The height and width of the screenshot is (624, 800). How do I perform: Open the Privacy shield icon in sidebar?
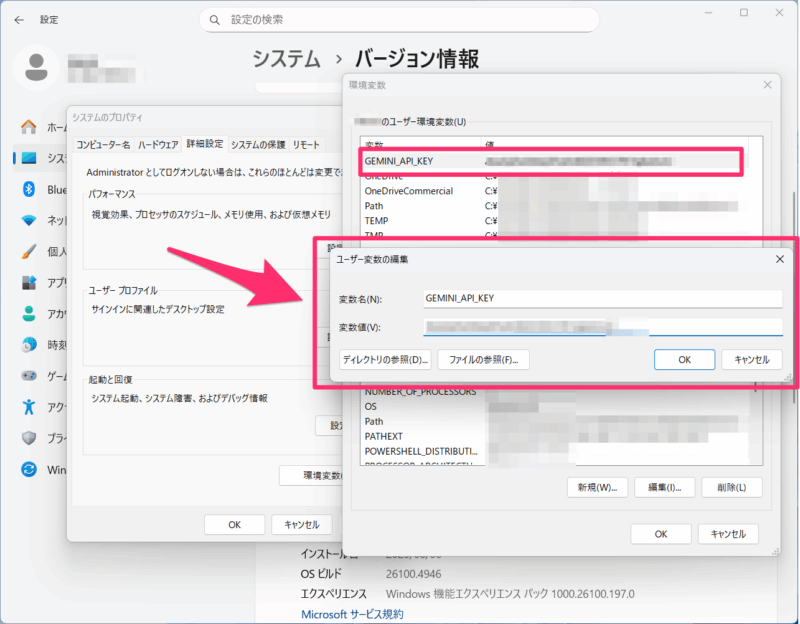[29, 438]
